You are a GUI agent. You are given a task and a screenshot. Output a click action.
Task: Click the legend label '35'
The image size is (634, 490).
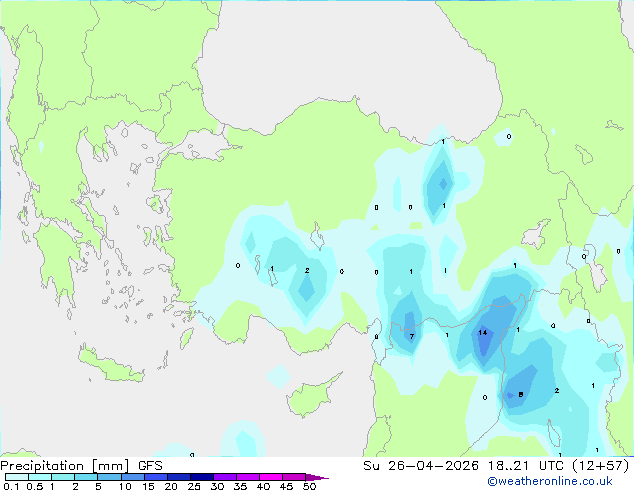[240, 486]
